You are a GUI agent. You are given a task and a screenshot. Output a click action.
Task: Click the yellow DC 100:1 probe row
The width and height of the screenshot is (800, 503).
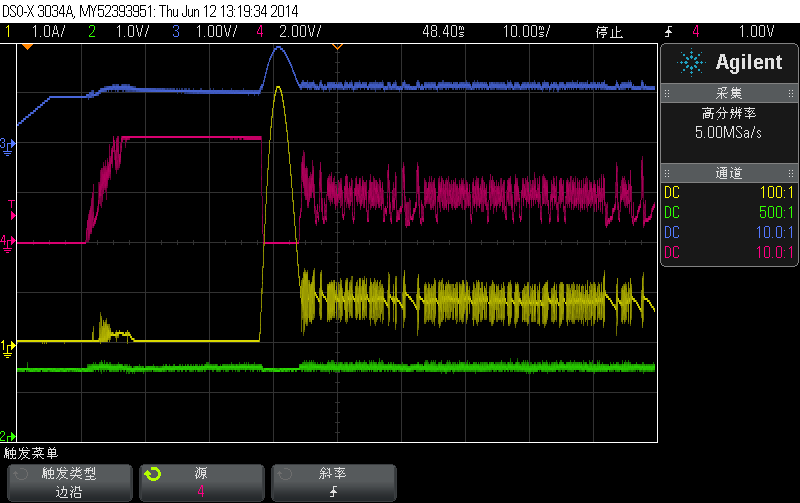coord(729,193)
